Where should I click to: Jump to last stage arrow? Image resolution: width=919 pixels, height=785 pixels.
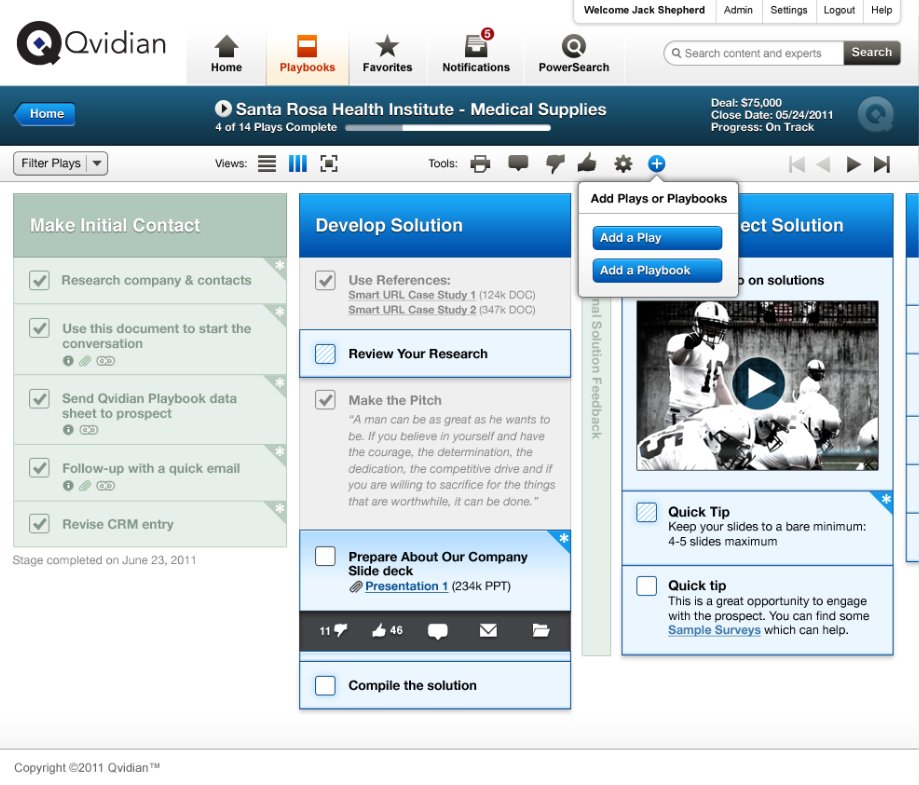882,164
